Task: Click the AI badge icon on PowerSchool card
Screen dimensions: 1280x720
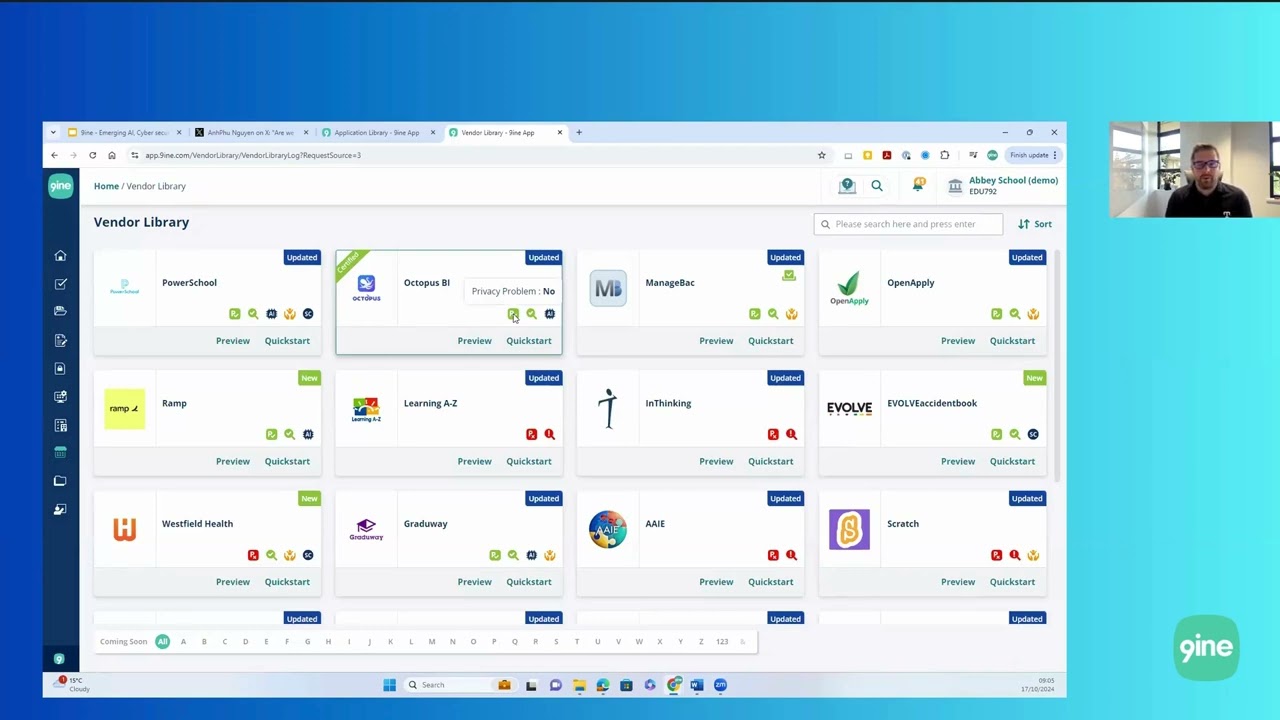Action: 271,314
